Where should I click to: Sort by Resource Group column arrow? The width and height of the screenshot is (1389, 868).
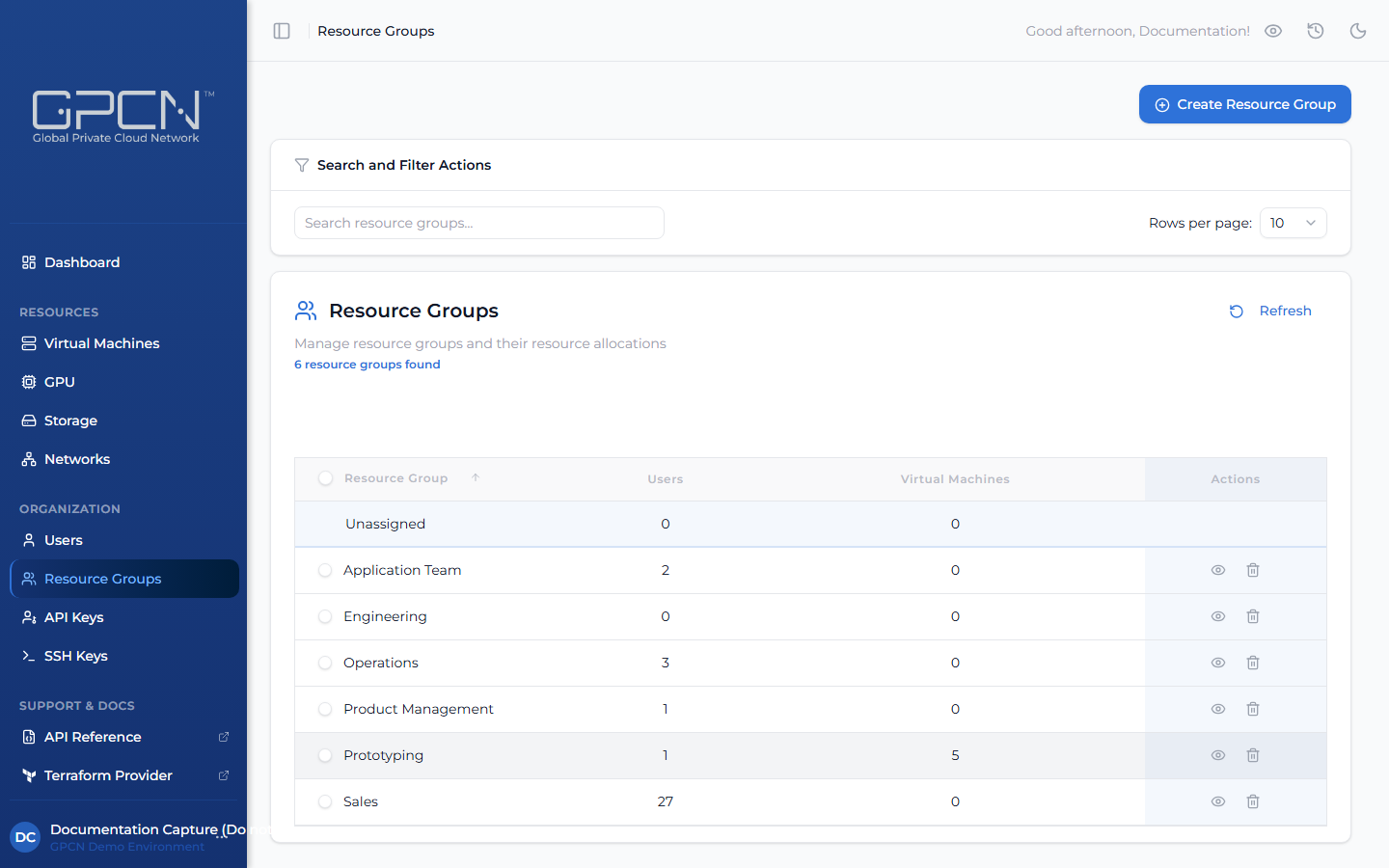pyautogui.click(x=476, y=477)
